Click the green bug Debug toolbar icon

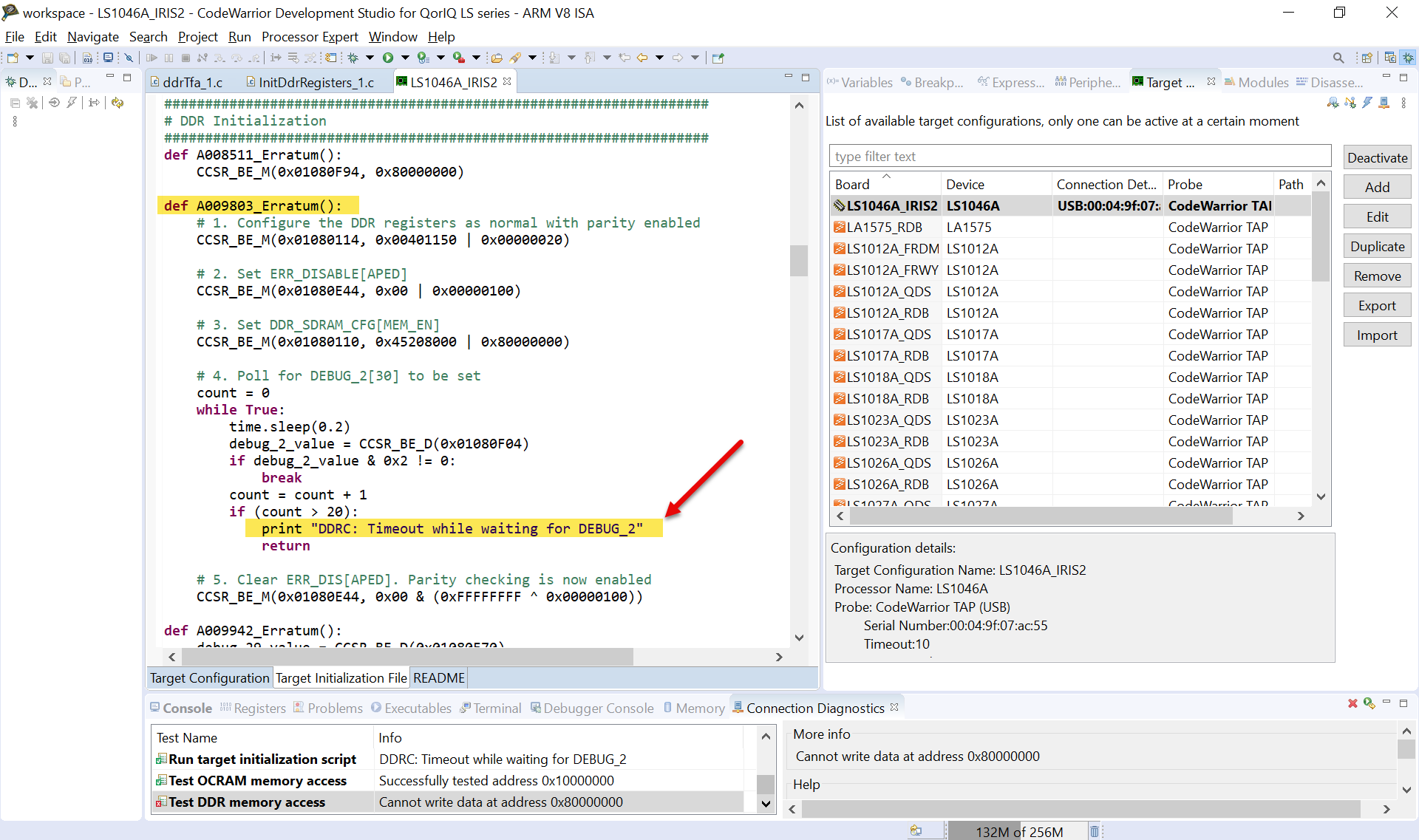coord(353,58)
